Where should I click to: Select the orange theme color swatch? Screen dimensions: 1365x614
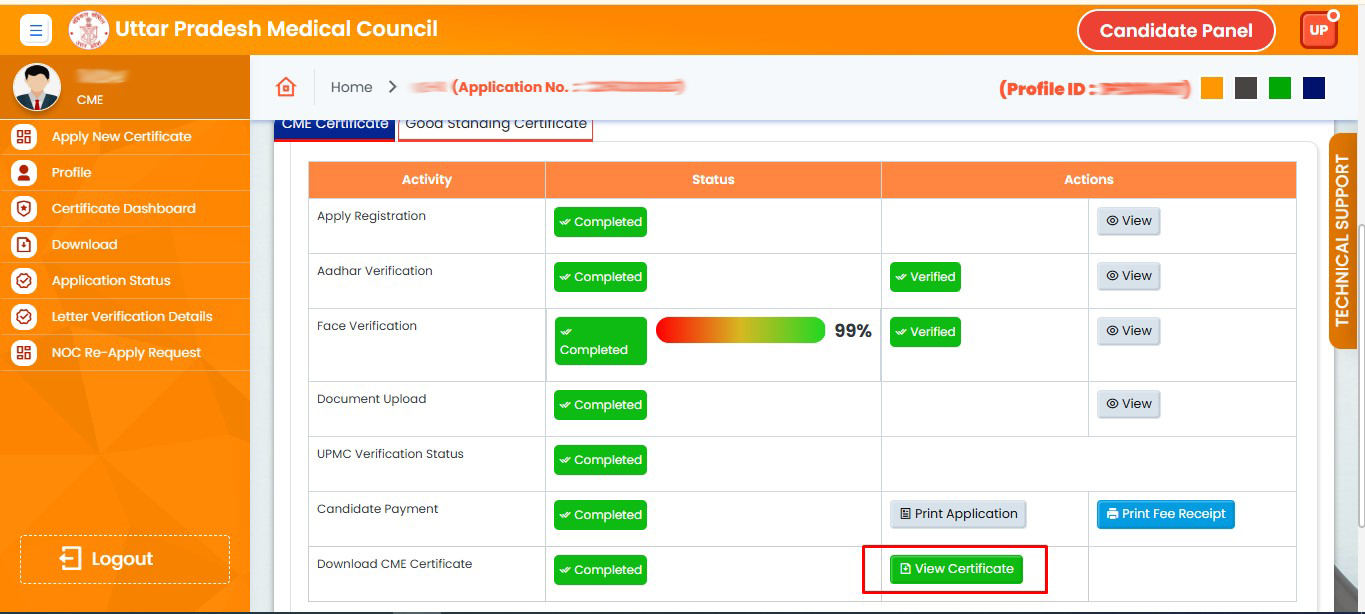click(1211, 88)
